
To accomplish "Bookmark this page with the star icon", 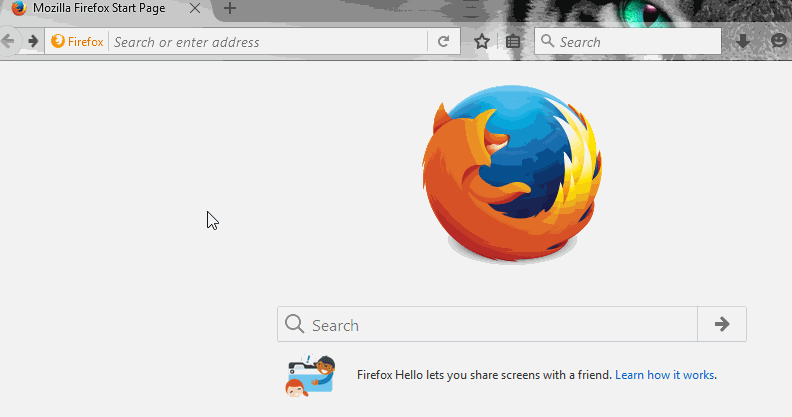I will pyautogui.click(x=482, y=41).
